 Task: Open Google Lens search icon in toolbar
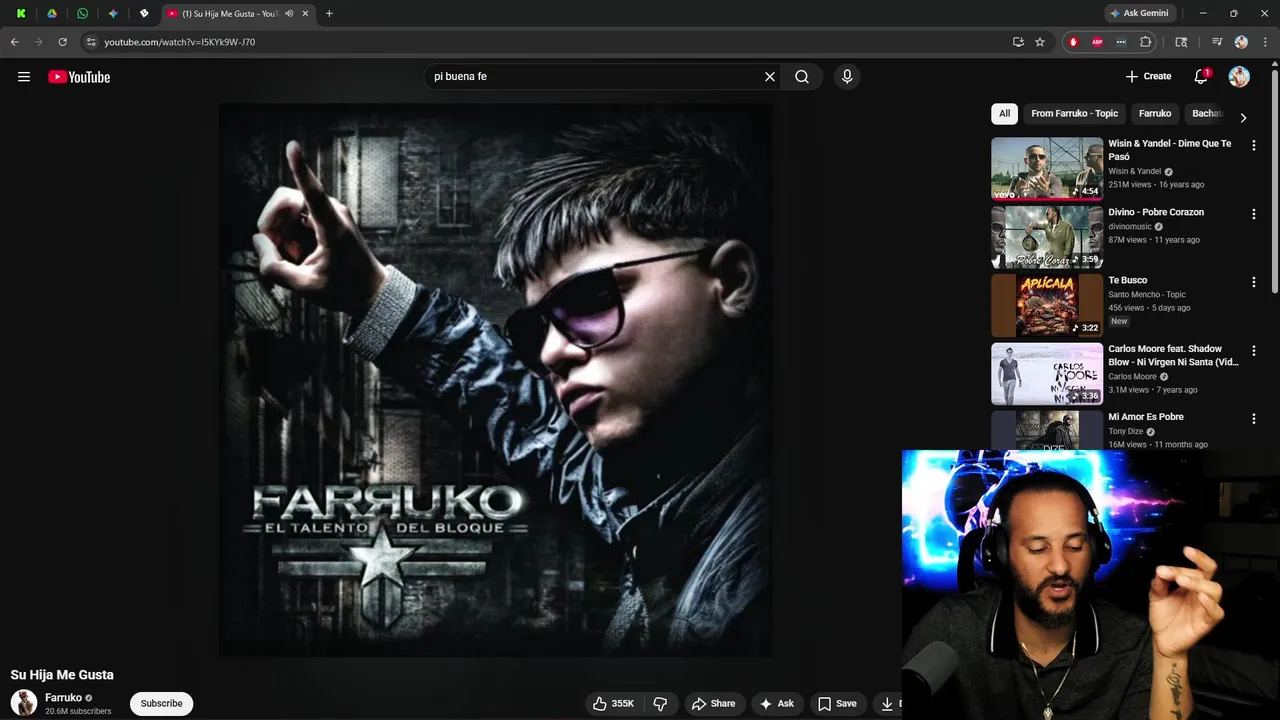click(x=1181, y=42)
